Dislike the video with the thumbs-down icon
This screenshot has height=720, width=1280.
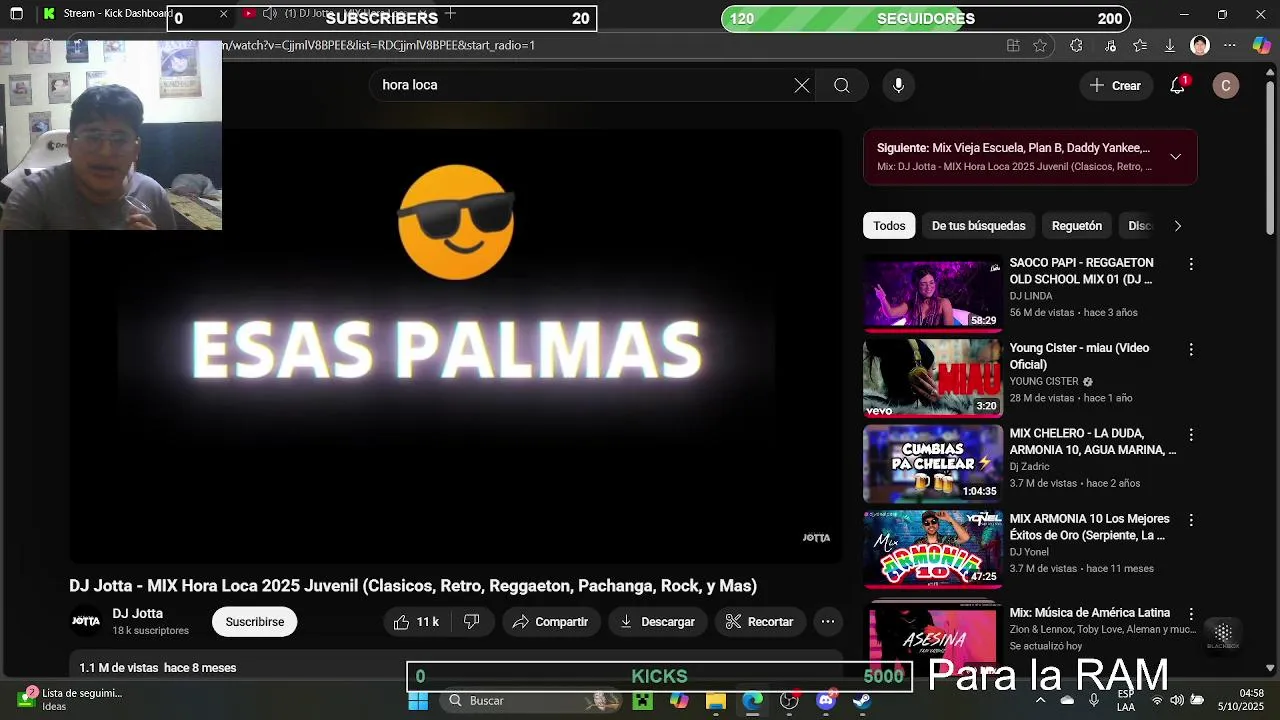(x=472, y=621)
